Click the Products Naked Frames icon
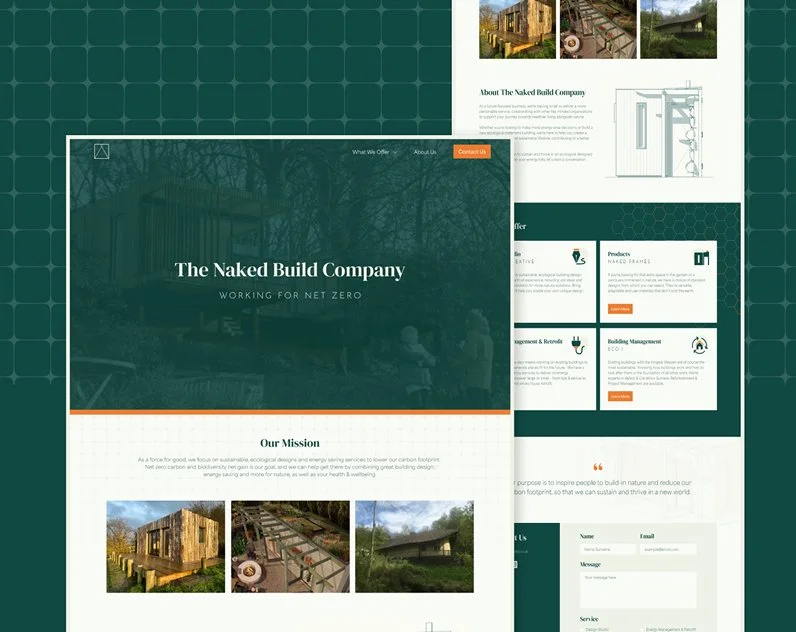This screenshot has height=632, width=796. pyautogui.click(x=701, y=257)
